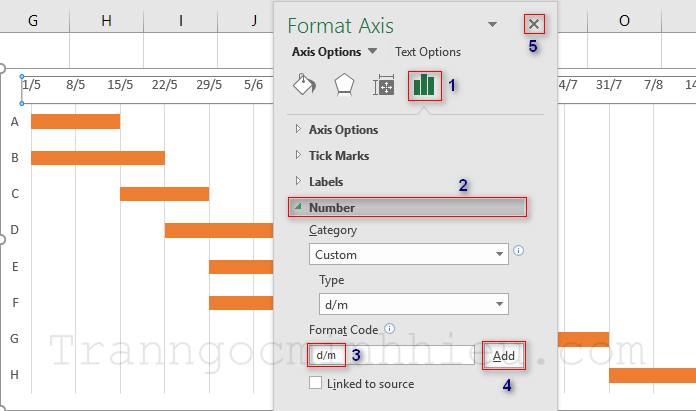
Task: Enable the Linked to source checkbox
Action: tap(316, 383)
